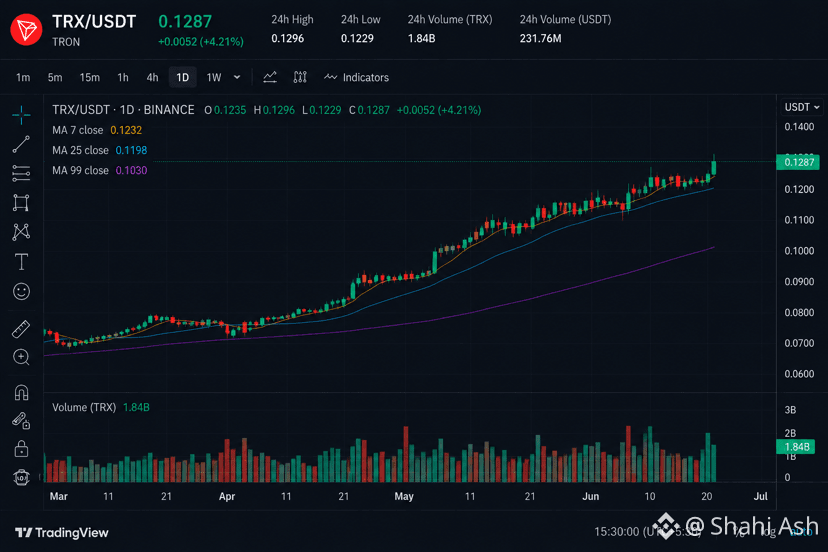Open candlestick chart type icon

tap(300, 77)
